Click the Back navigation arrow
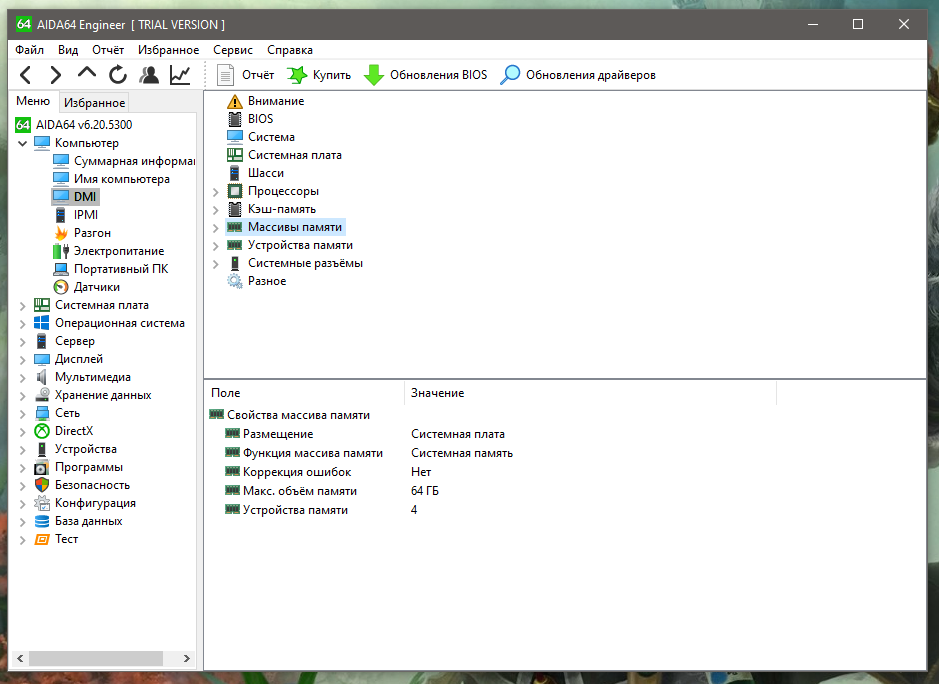Image resolution: width=939 pixels, height=684 pixels. [25, 75]
